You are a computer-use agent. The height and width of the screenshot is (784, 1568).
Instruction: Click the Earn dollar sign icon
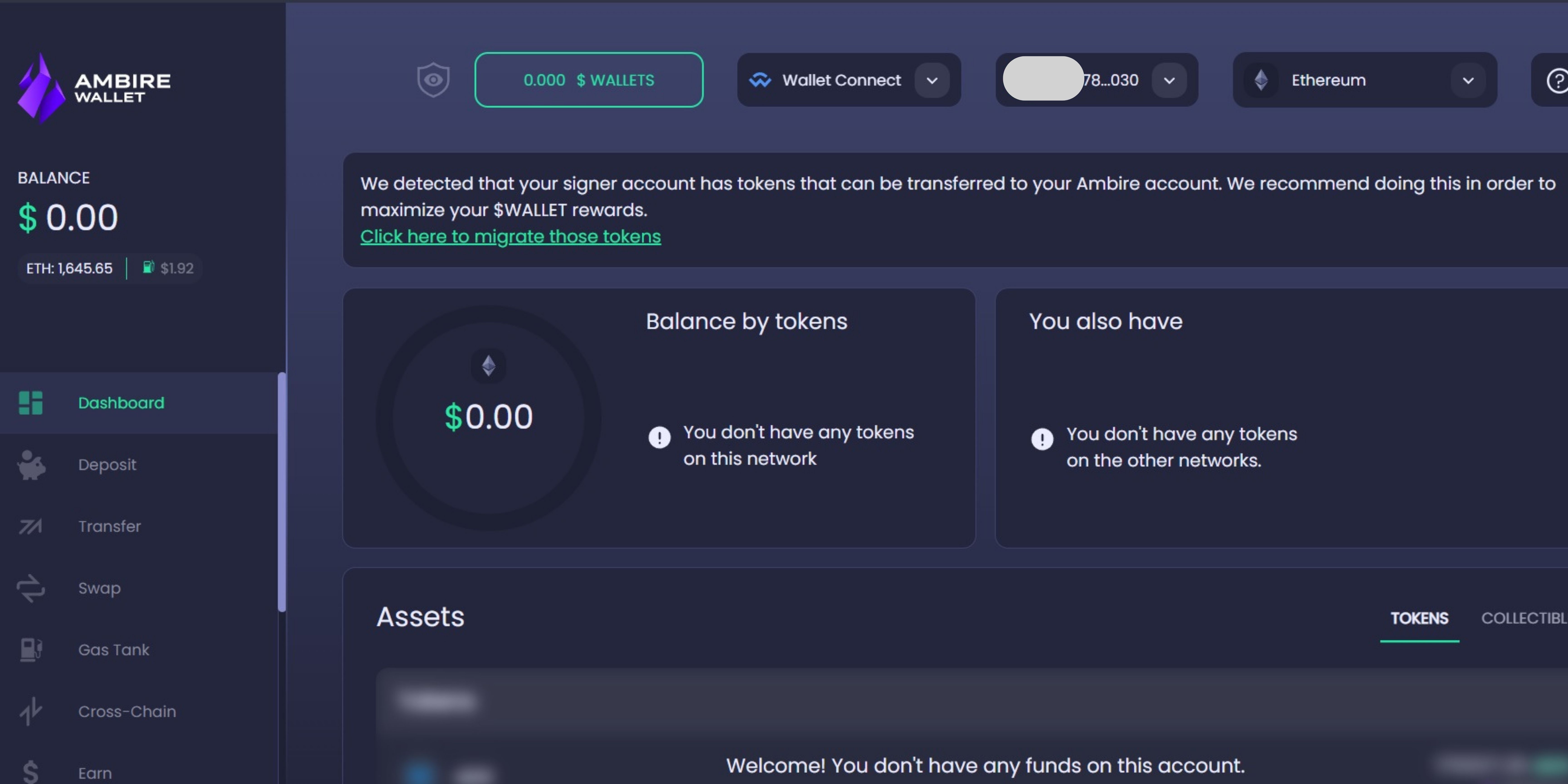click(30, 772)
